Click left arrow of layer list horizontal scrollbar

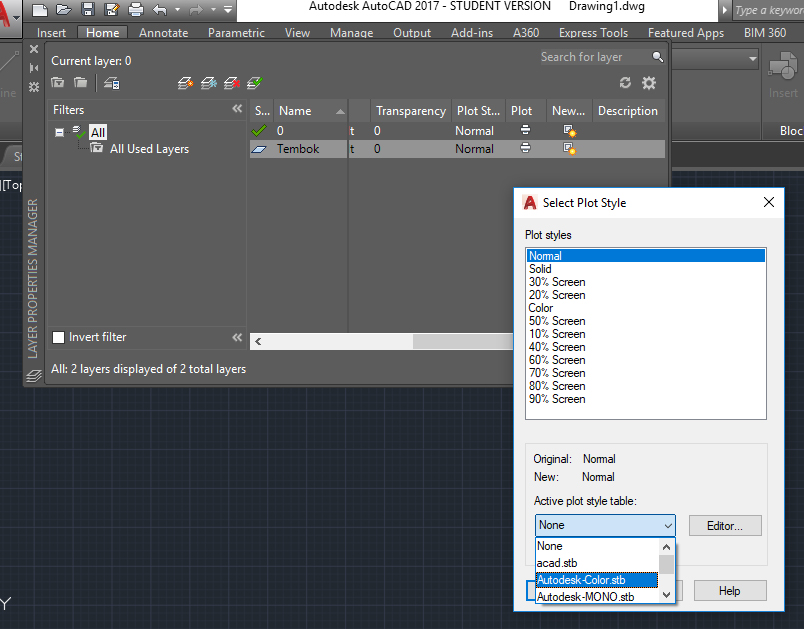click(x=258, y=341)
